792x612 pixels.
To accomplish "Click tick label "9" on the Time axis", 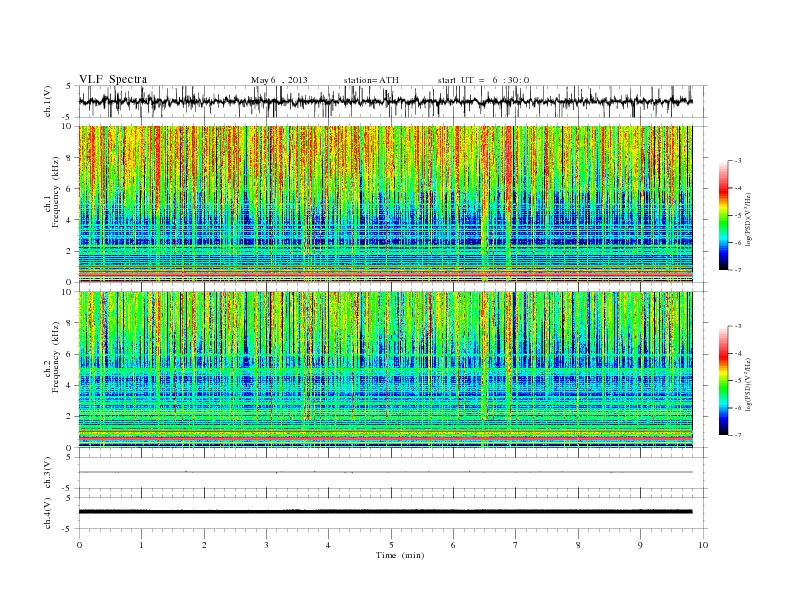I will [x=640, y=545].
